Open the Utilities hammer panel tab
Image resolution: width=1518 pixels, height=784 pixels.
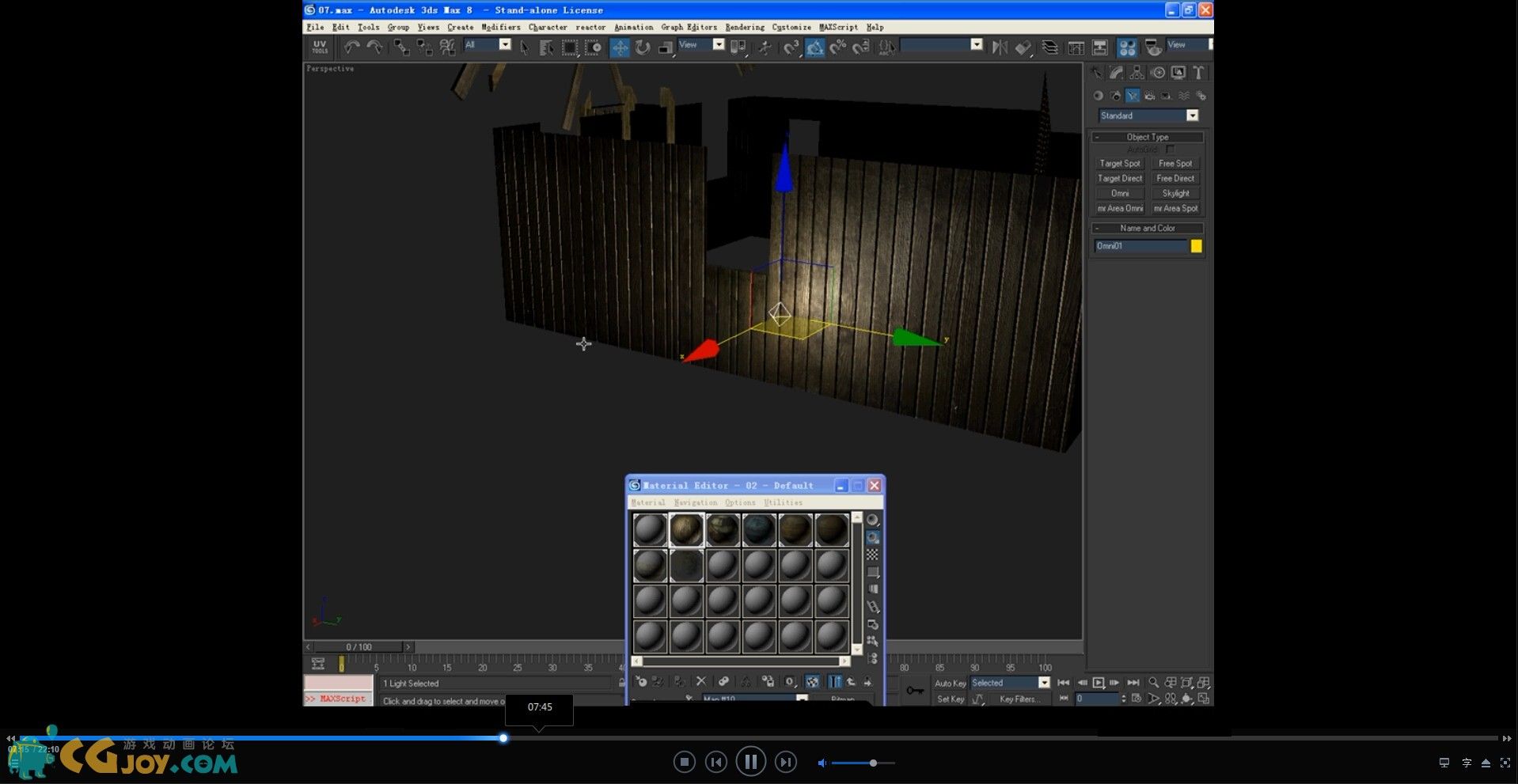pyautogui.click(x=1198, y=73)
